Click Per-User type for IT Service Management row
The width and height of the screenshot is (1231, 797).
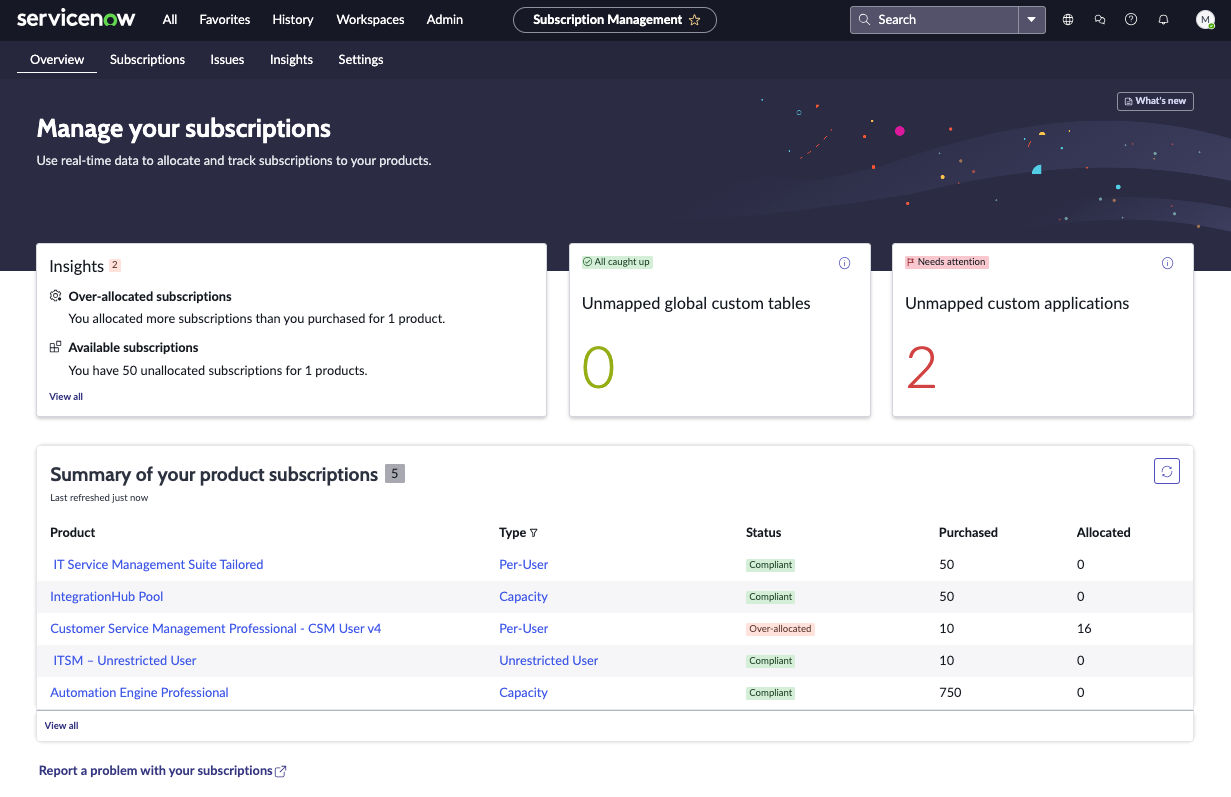pyautogui.click(x=524, y=565)
